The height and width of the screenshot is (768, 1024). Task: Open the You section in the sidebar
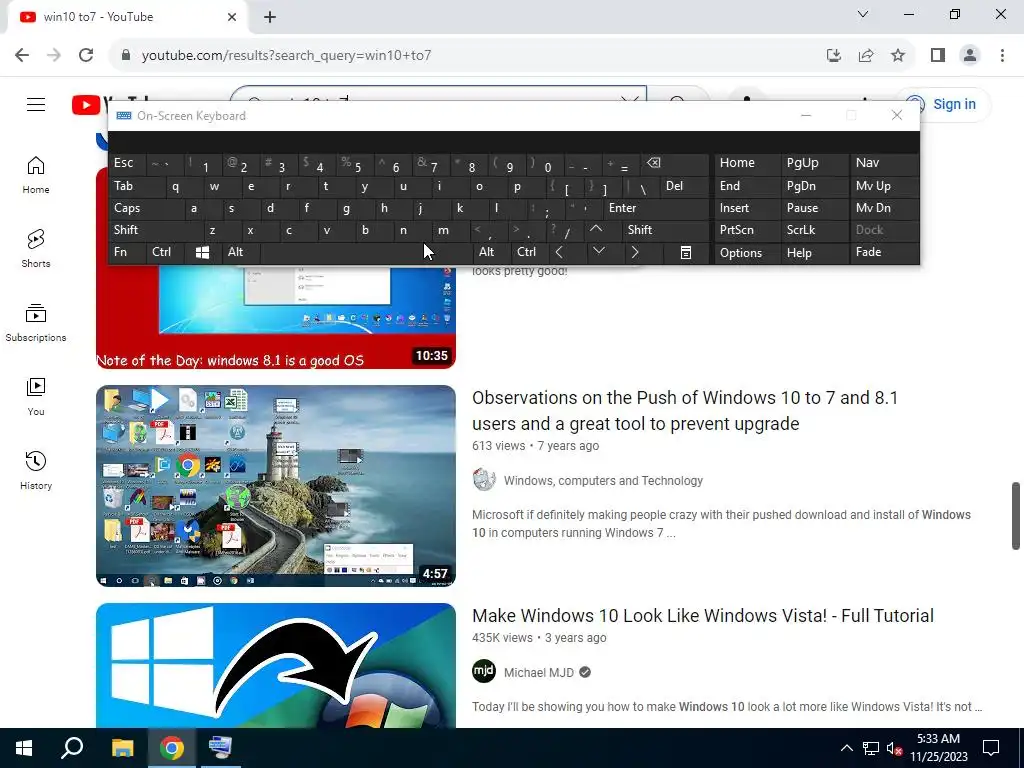click(36, 396)
